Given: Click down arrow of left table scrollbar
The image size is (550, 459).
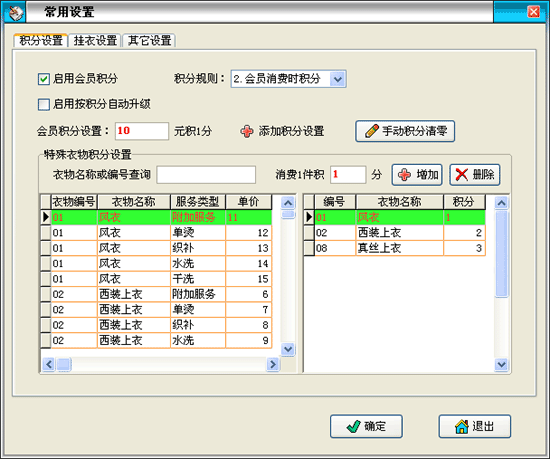Looking at the screenshot, I should tap(288, 349).
